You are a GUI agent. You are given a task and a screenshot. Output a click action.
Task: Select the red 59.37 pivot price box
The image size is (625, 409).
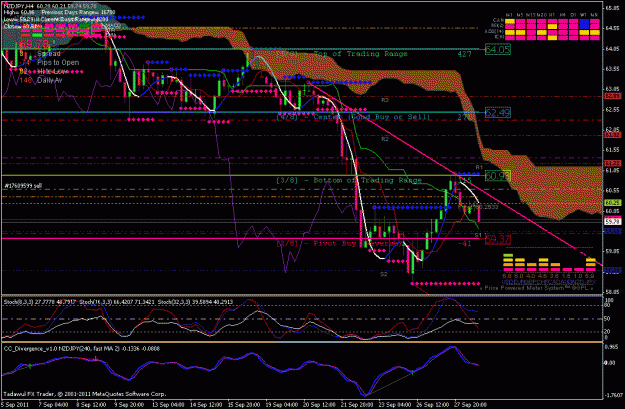(498, 239)
